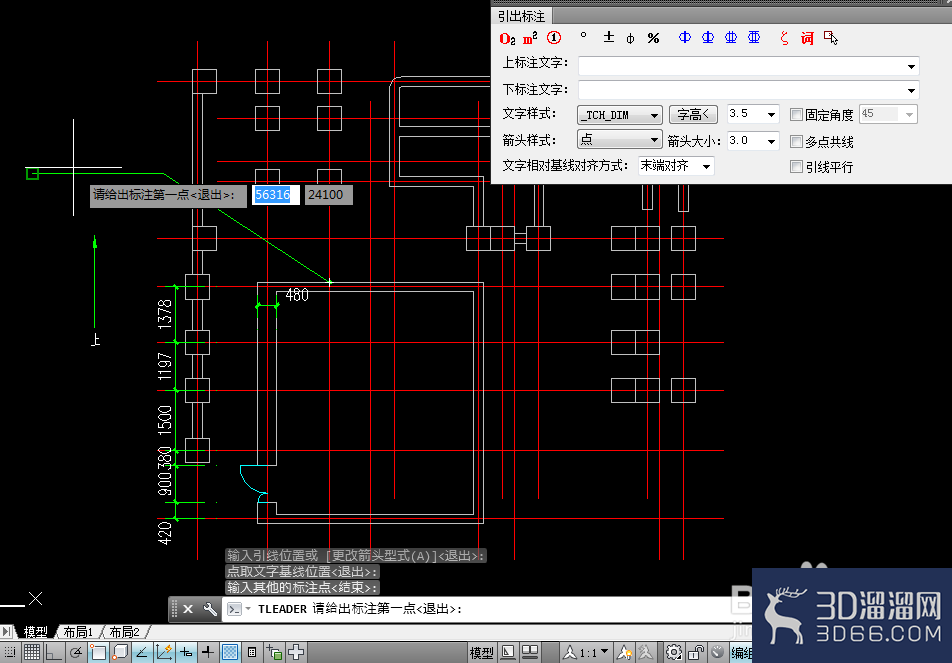Image resolution: width=952 pixels, height=663 pixels.
Task: Toggle dynamic UCS in status bar
Action: (164, 652)
